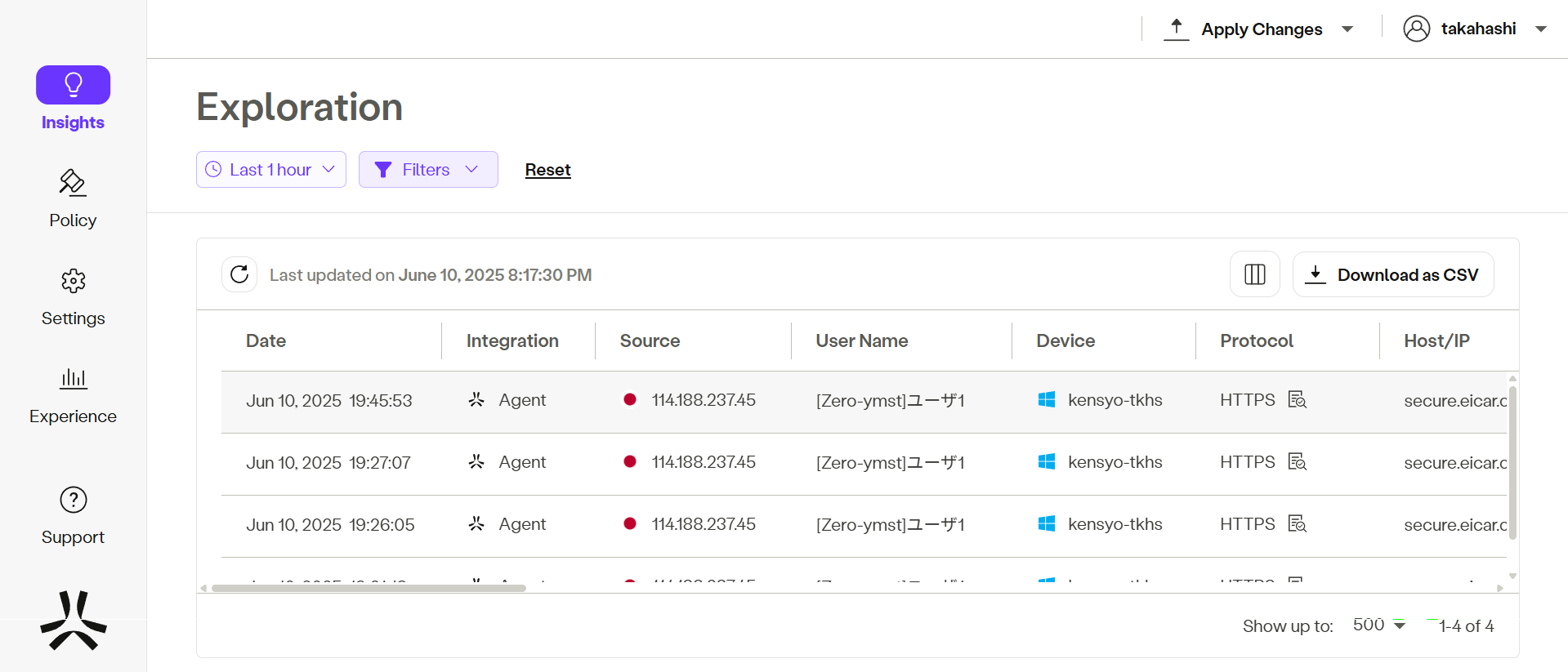Click the log details icon in the 19:26:05 row
Viewport: 1568px width, 672px height.
coord(1297,524)
